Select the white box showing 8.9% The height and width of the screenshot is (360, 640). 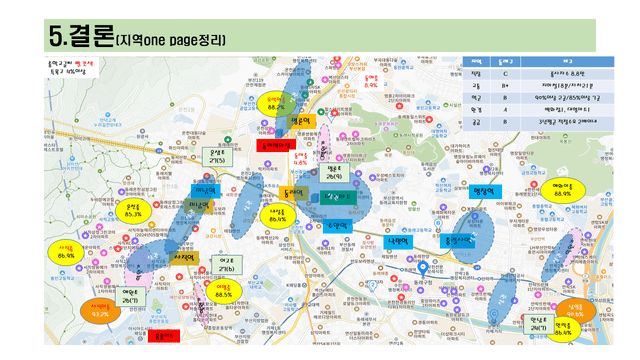click(x=371, y=81)
